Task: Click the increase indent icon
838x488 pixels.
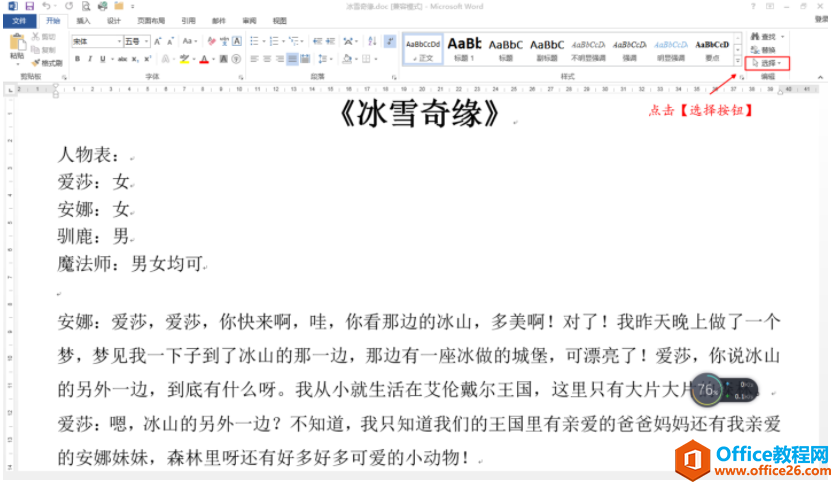Action: click(330, 41)
